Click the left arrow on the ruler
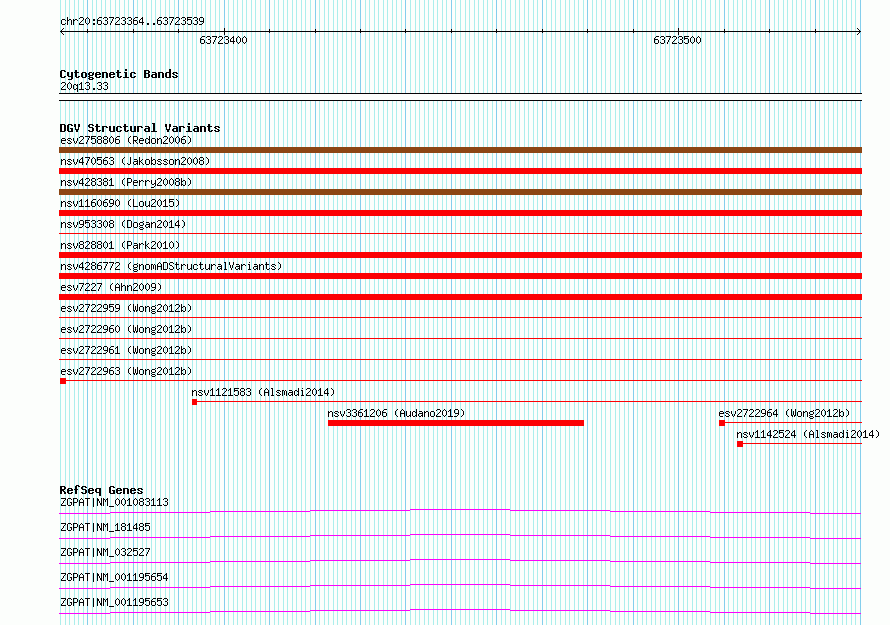This screenshot has height=625, width=890. (62, 31)
